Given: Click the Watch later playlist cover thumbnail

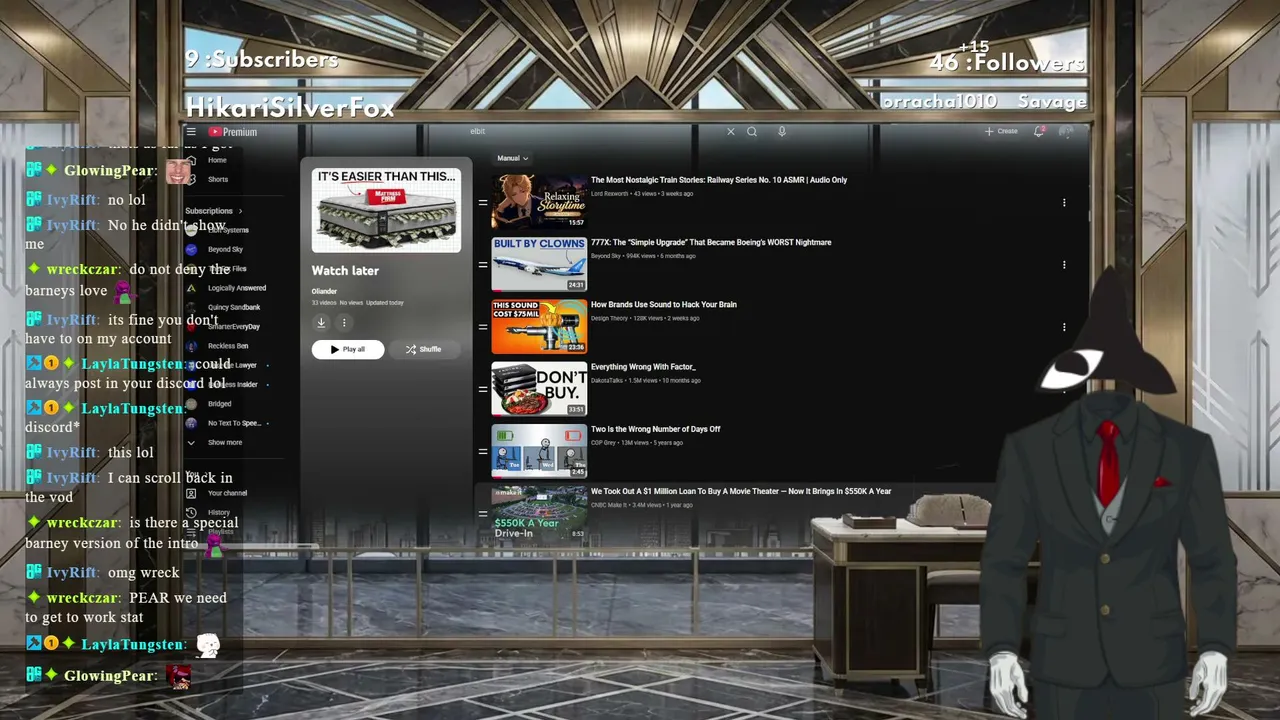Looking at the screenshot, I should 386,210.
